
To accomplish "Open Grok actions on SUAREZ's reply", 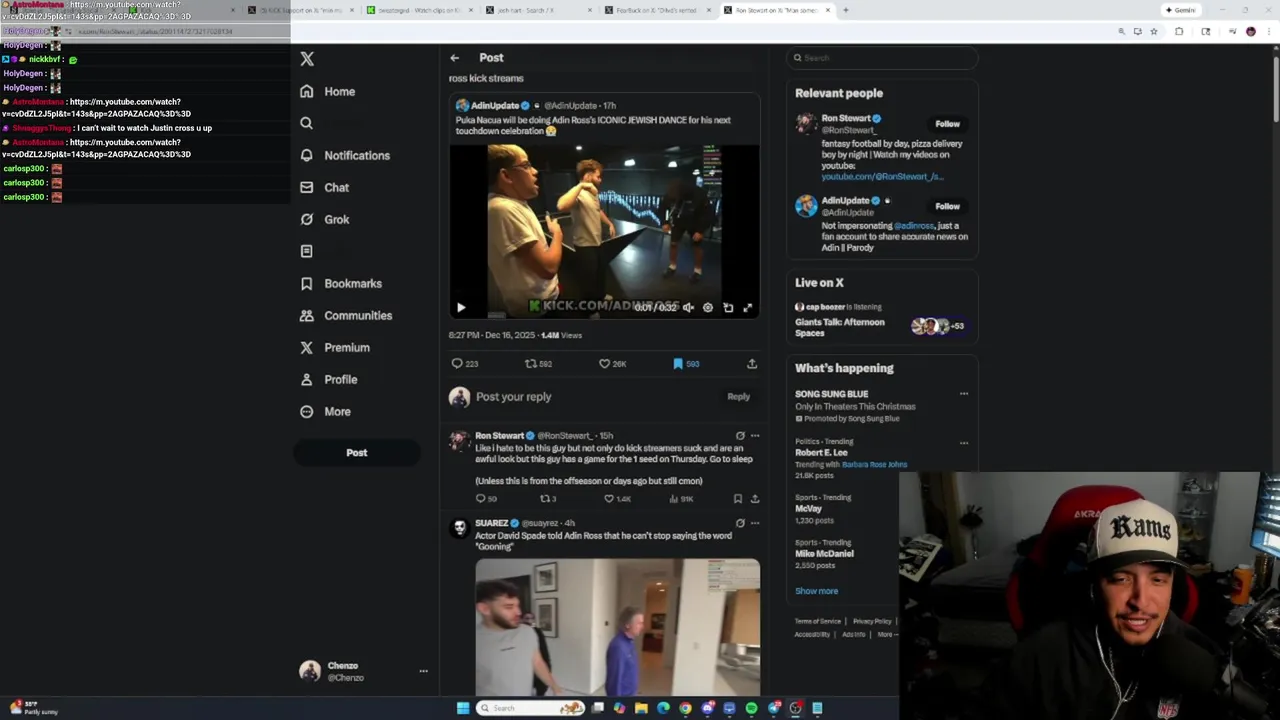I will coord(740,523).
